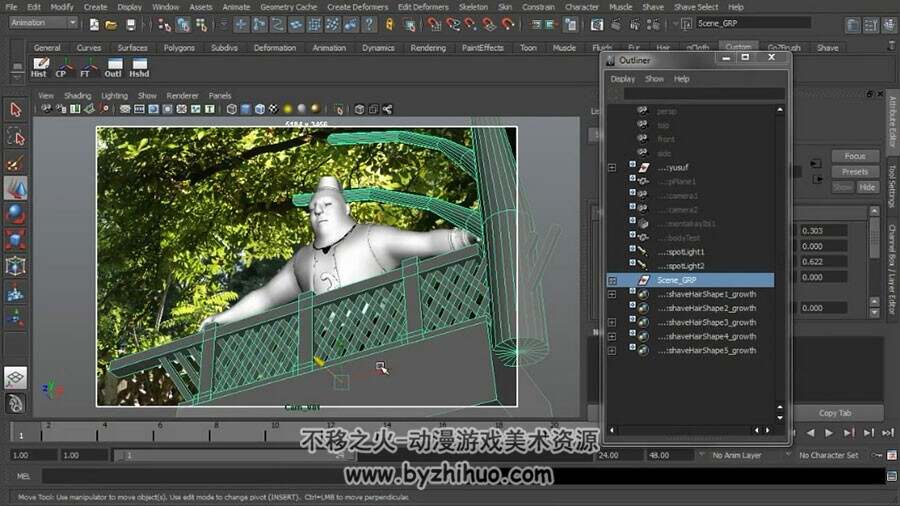Expand shaveHairShape1_growth in Outliner

coord(612,294)
